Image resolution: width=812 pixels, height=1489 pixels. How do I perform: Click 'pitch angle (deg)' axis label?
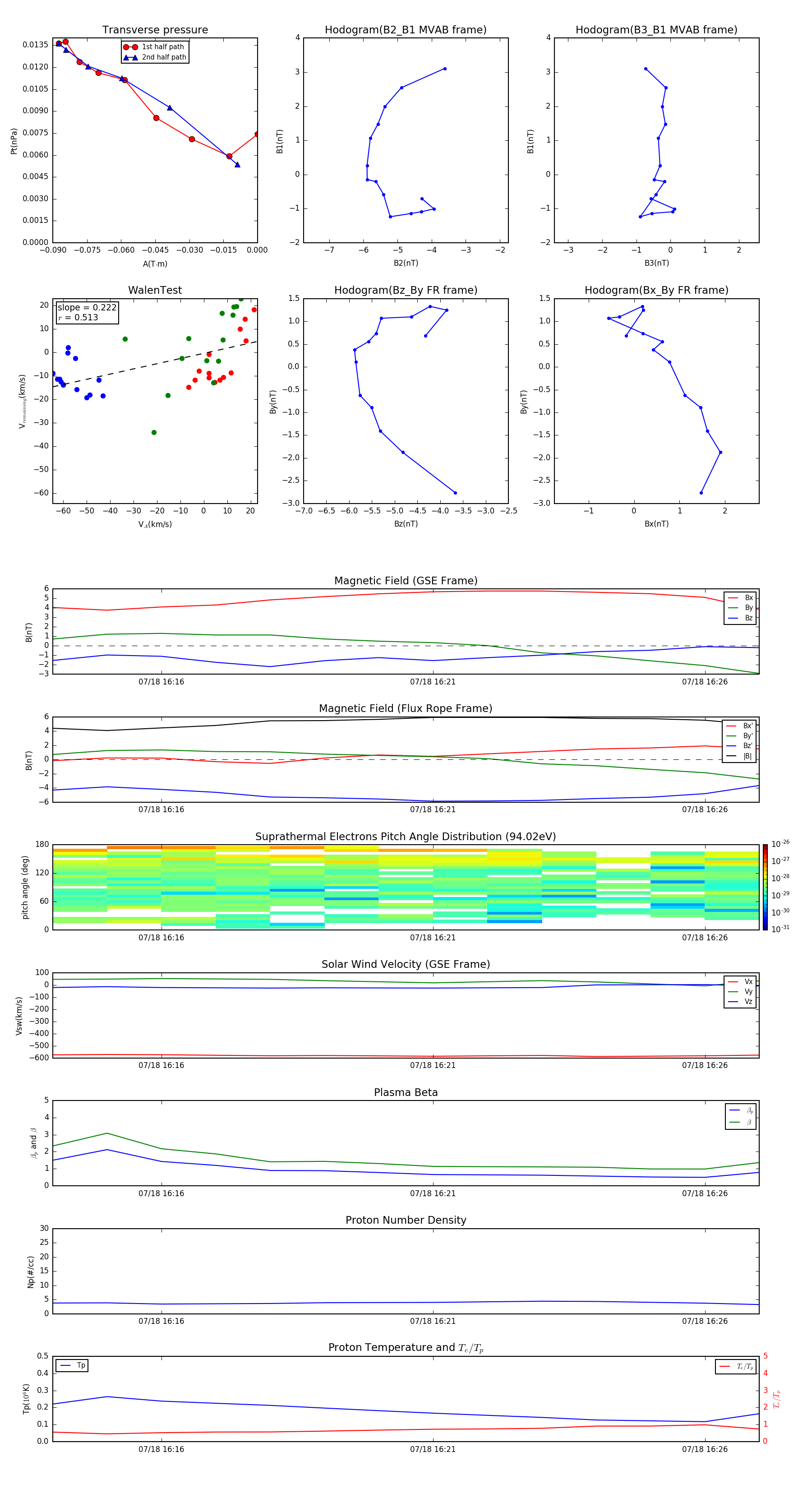coord(25,887)
